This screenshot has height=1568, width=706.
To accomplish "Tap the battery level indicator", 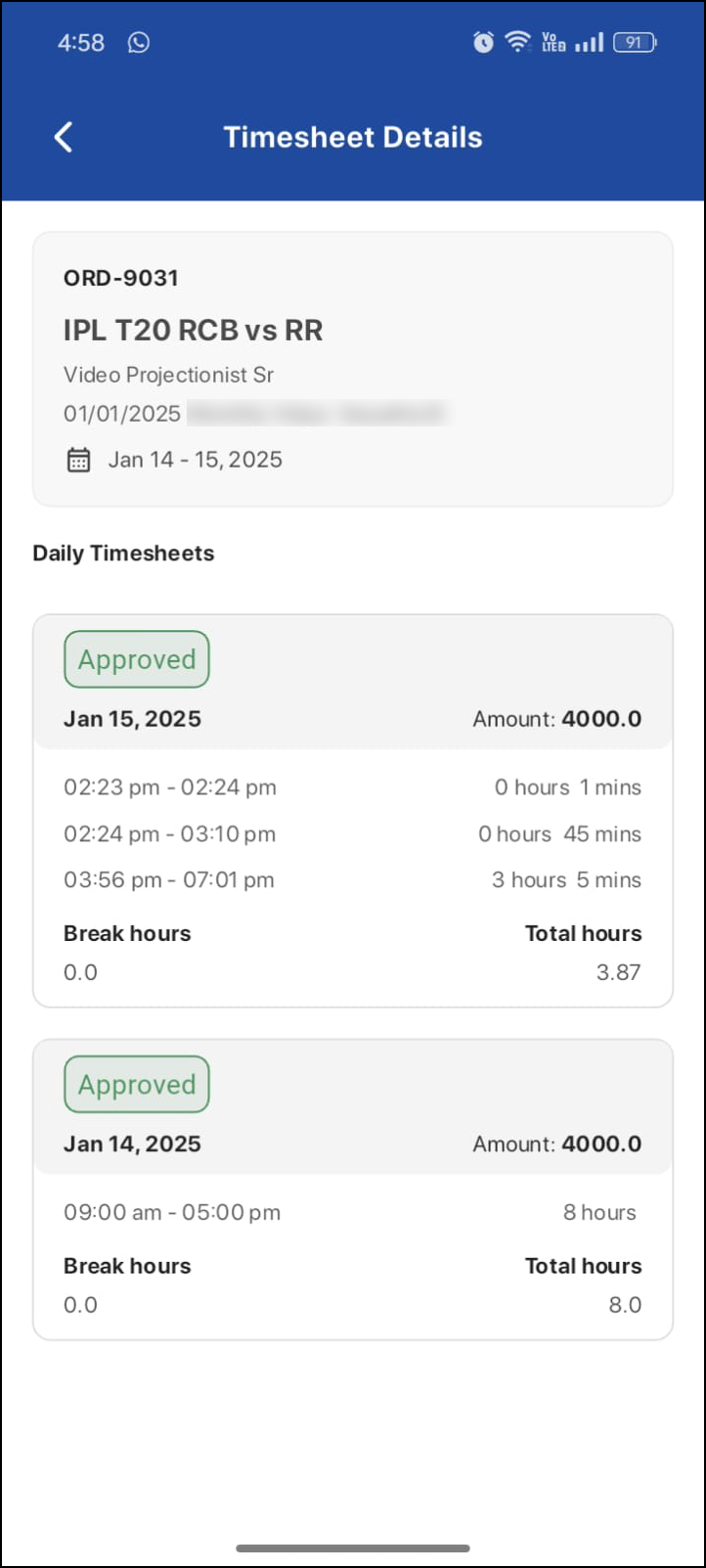I will tap(635, 42).
